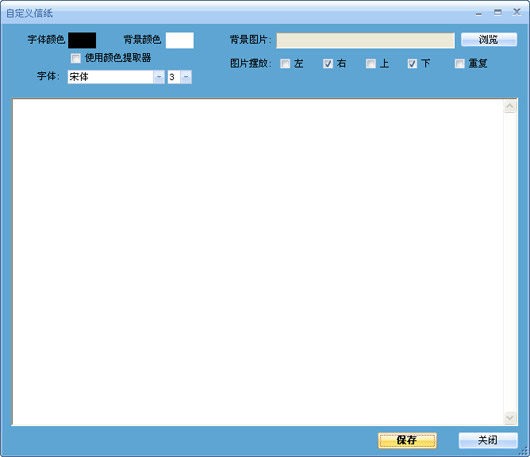Click the 关闭 close button
The width and height of the screenshot is (530, 457).
pos(488,440)
